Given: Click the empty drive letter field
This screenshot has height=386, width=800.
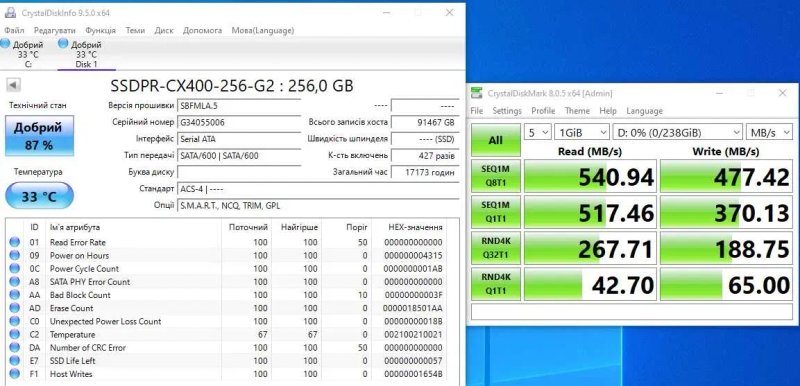Looking at the screenshot, I should (x=239, y=172).
